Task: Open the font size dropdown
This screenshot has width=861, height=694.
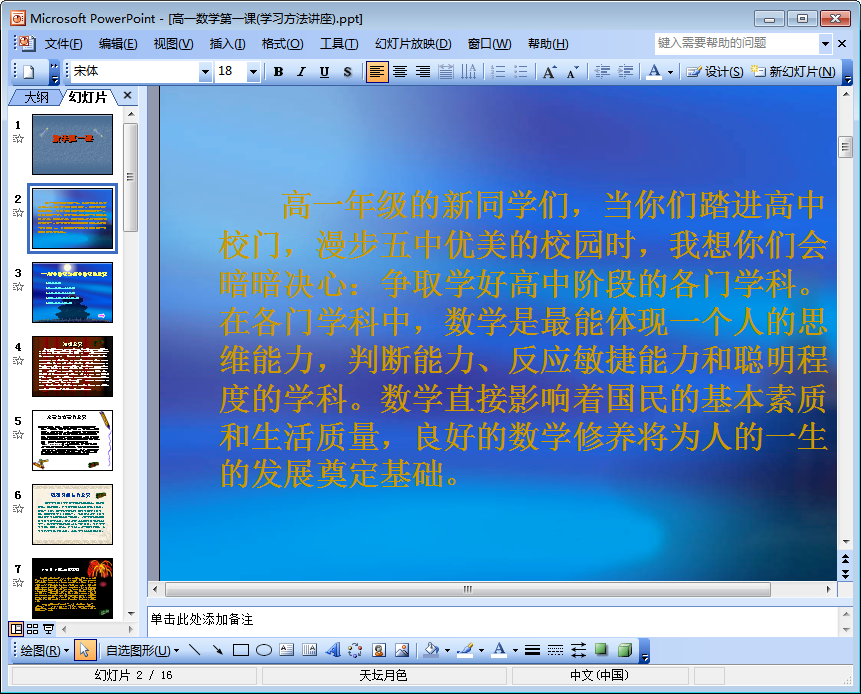Action: tap(253, 72)
